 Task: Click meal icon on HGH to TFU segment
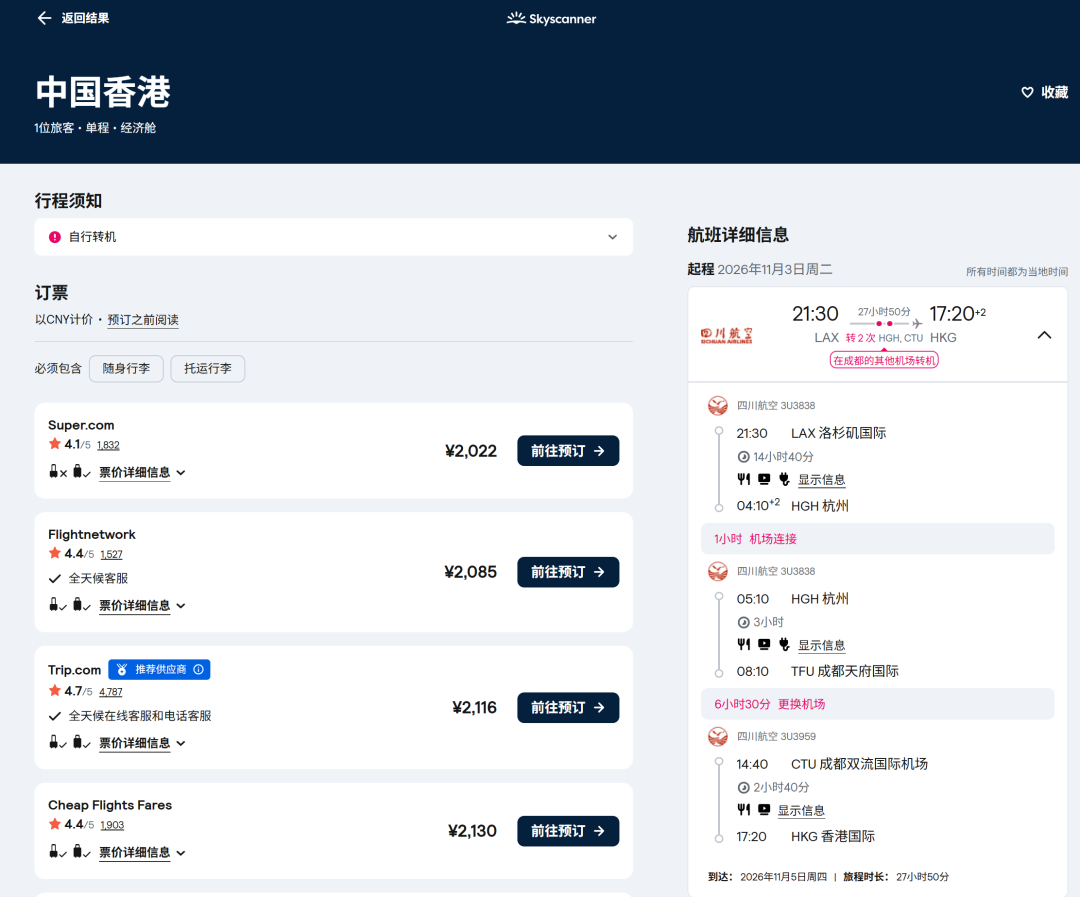tap(743, 644)
